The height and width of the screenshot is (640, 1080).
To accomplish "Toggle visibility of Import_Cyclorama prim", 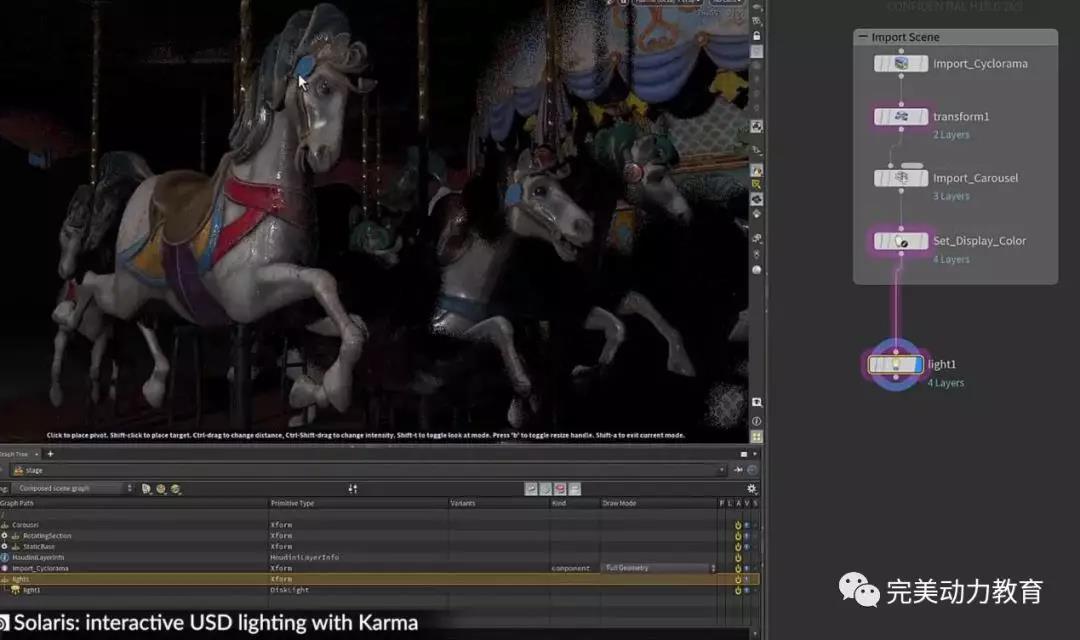I will click(746, 568).
